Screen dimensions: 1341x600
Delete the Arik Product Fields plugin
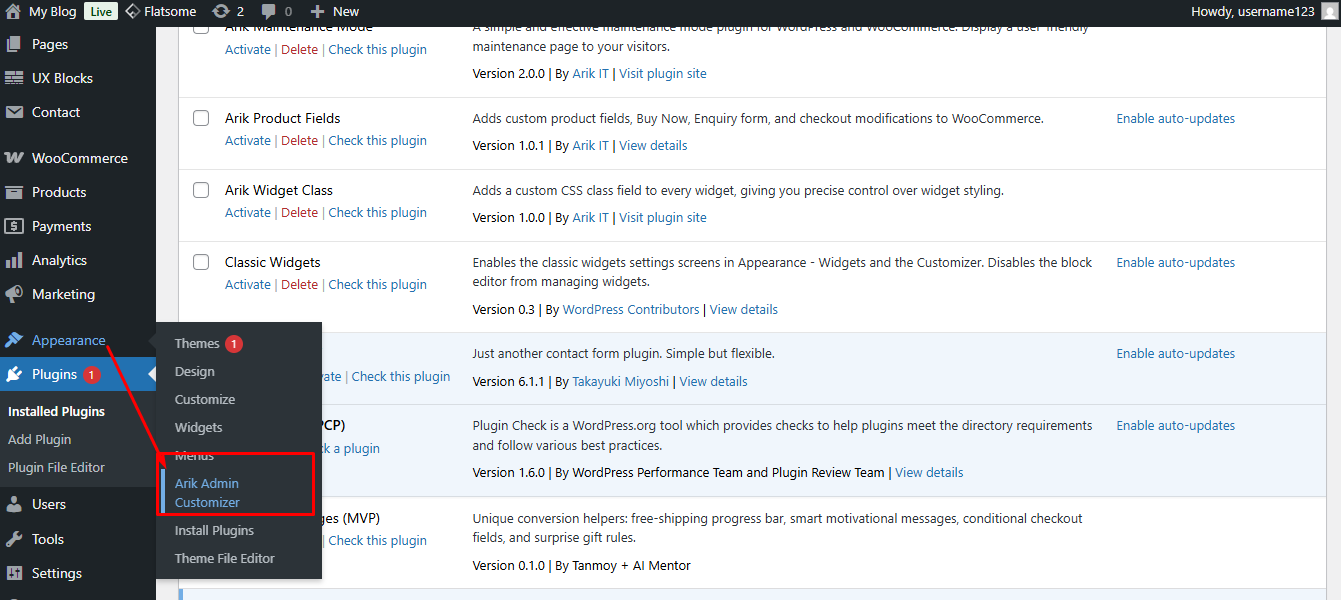(299, 140)
